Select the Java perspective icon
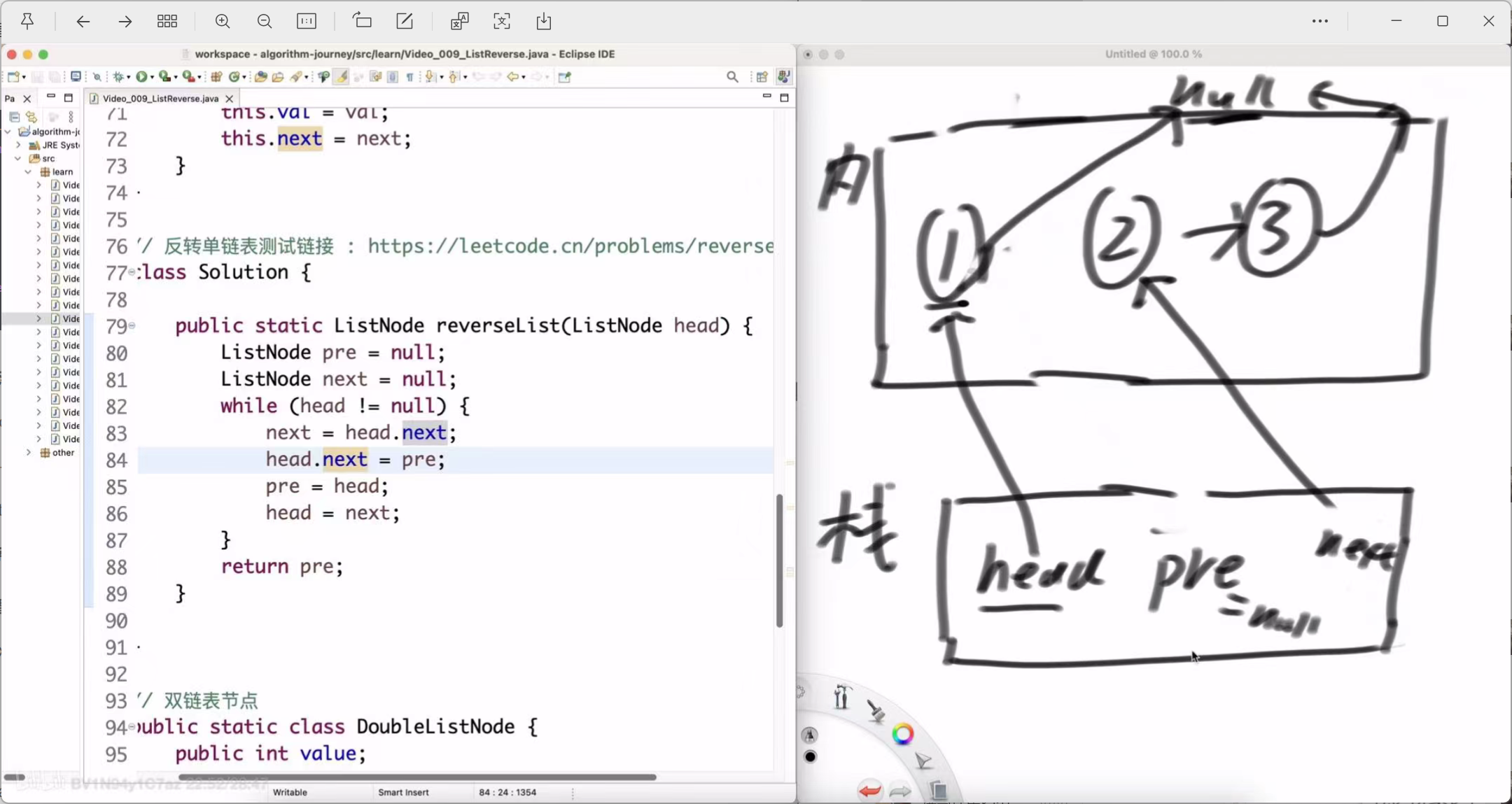 784,76
